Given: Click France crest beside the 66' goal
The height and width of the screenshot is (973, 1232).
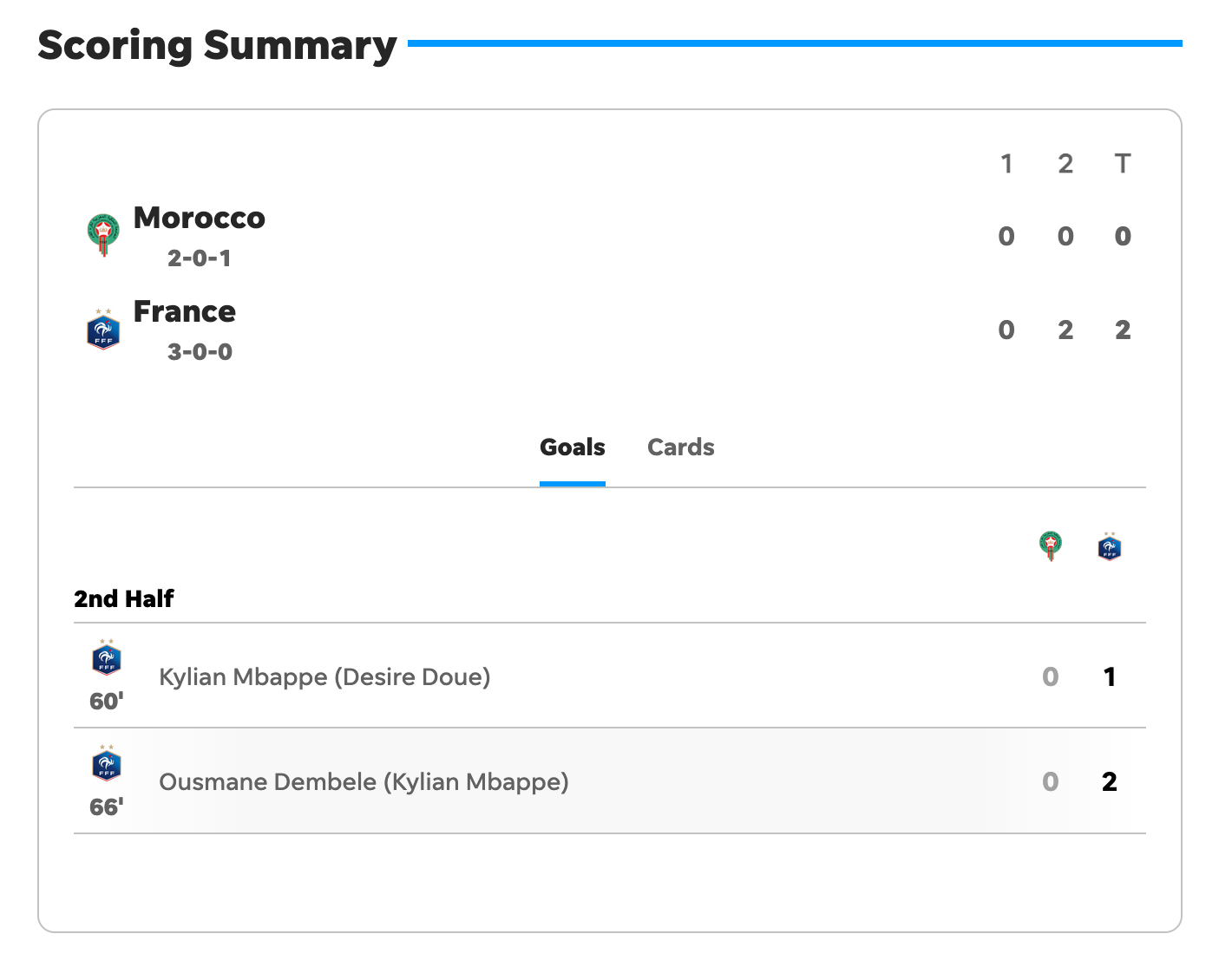Looking at the screenshot, I should pyautogui.click(x=107, y=763).
